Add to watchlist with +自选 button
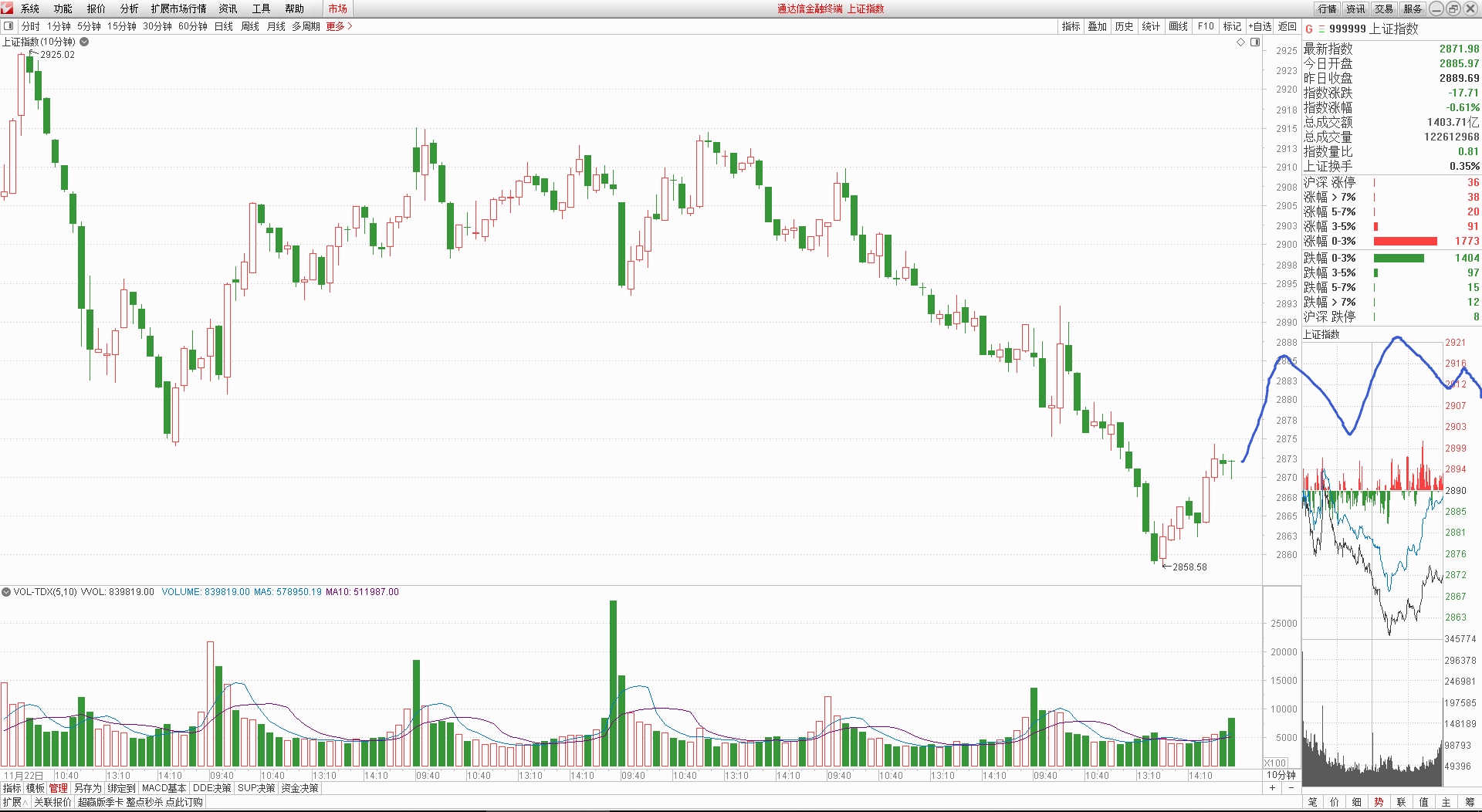This screenshot has width=1482, height=812. point(1260,26)
